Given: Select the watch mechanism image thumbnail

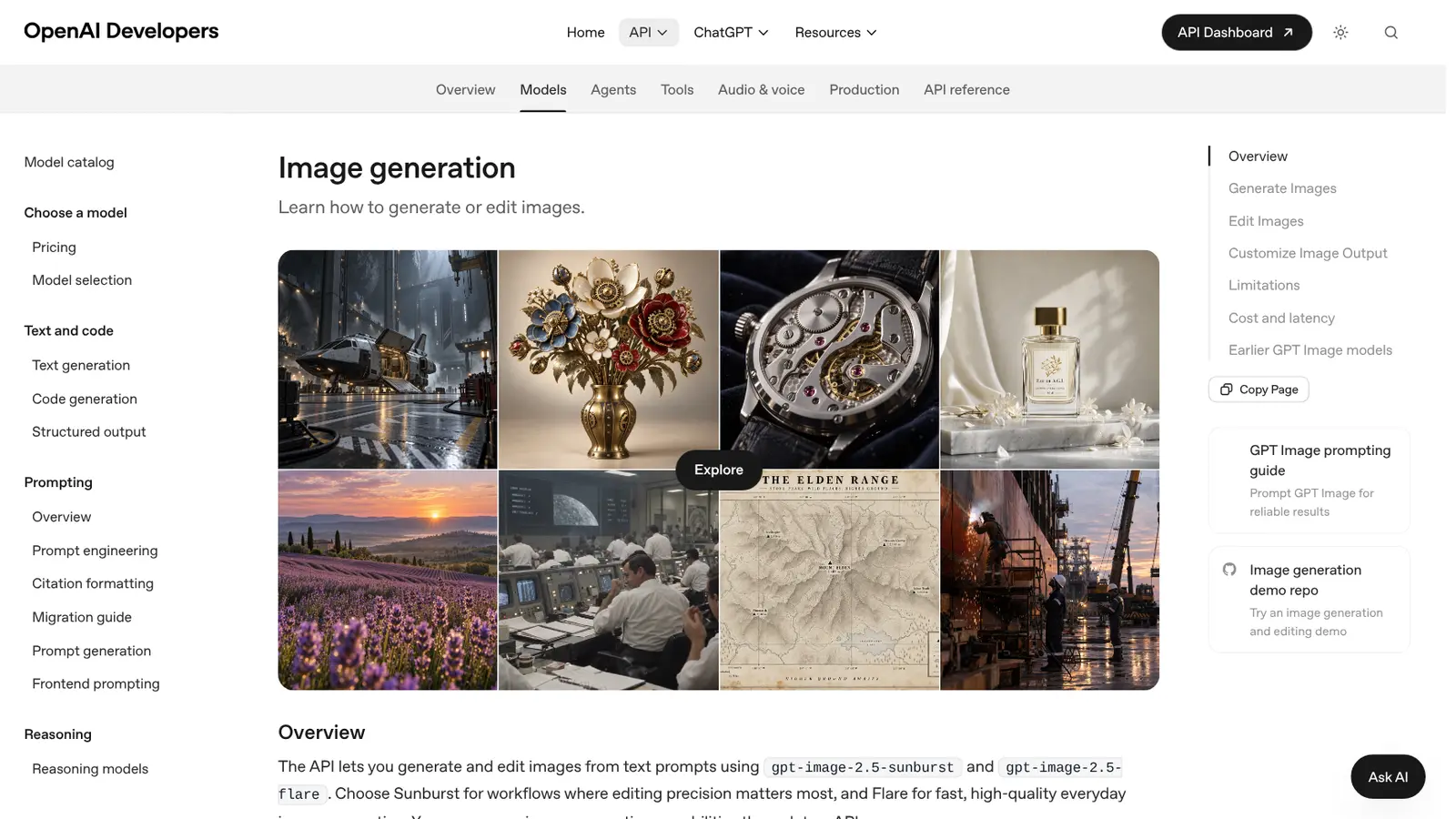Looking at the screenshot, I should click(829, 359).
